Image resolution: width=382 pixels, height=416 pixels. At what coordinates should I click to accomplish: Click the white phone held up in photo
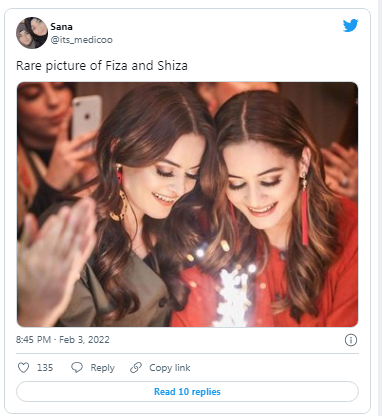pos(86,118)
